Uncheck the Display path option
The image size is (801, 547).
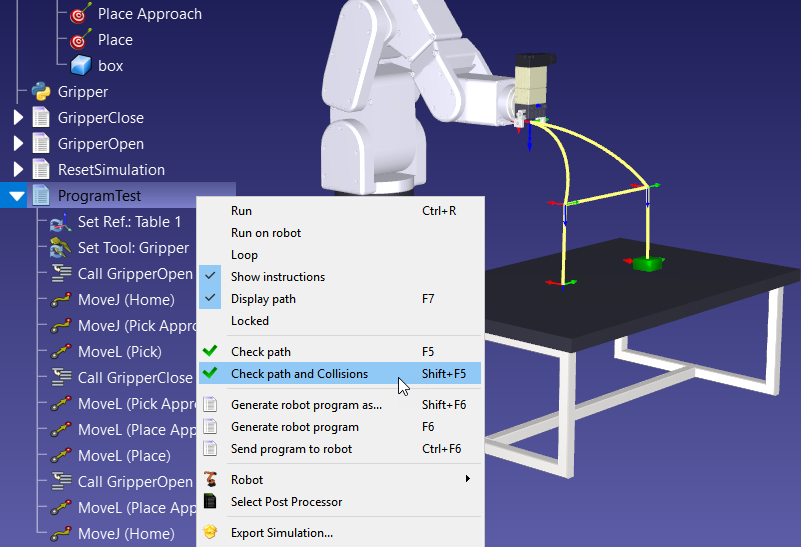pyautogui.click(x=263, y=299)
